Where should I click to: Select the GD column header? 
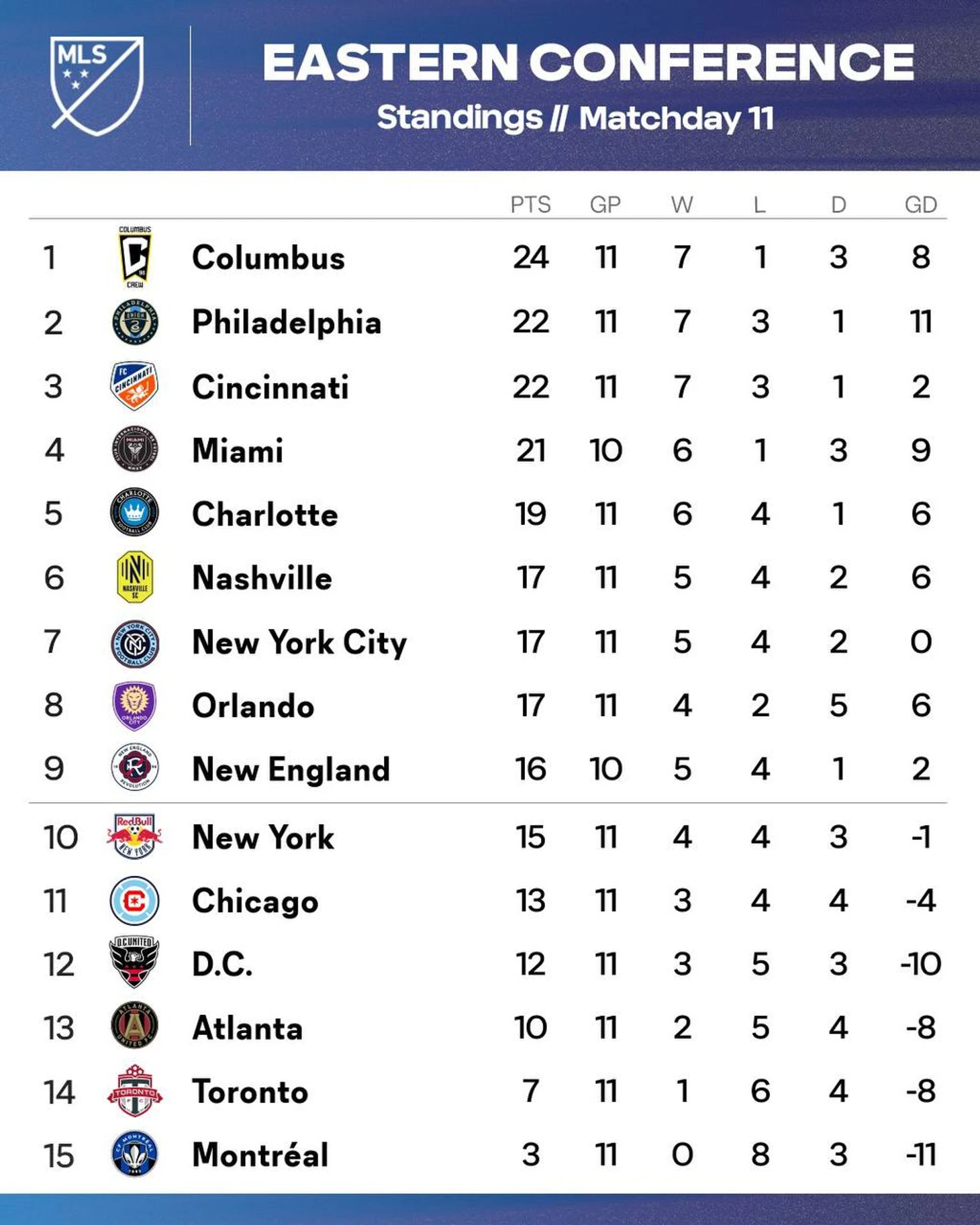point(920,205)
